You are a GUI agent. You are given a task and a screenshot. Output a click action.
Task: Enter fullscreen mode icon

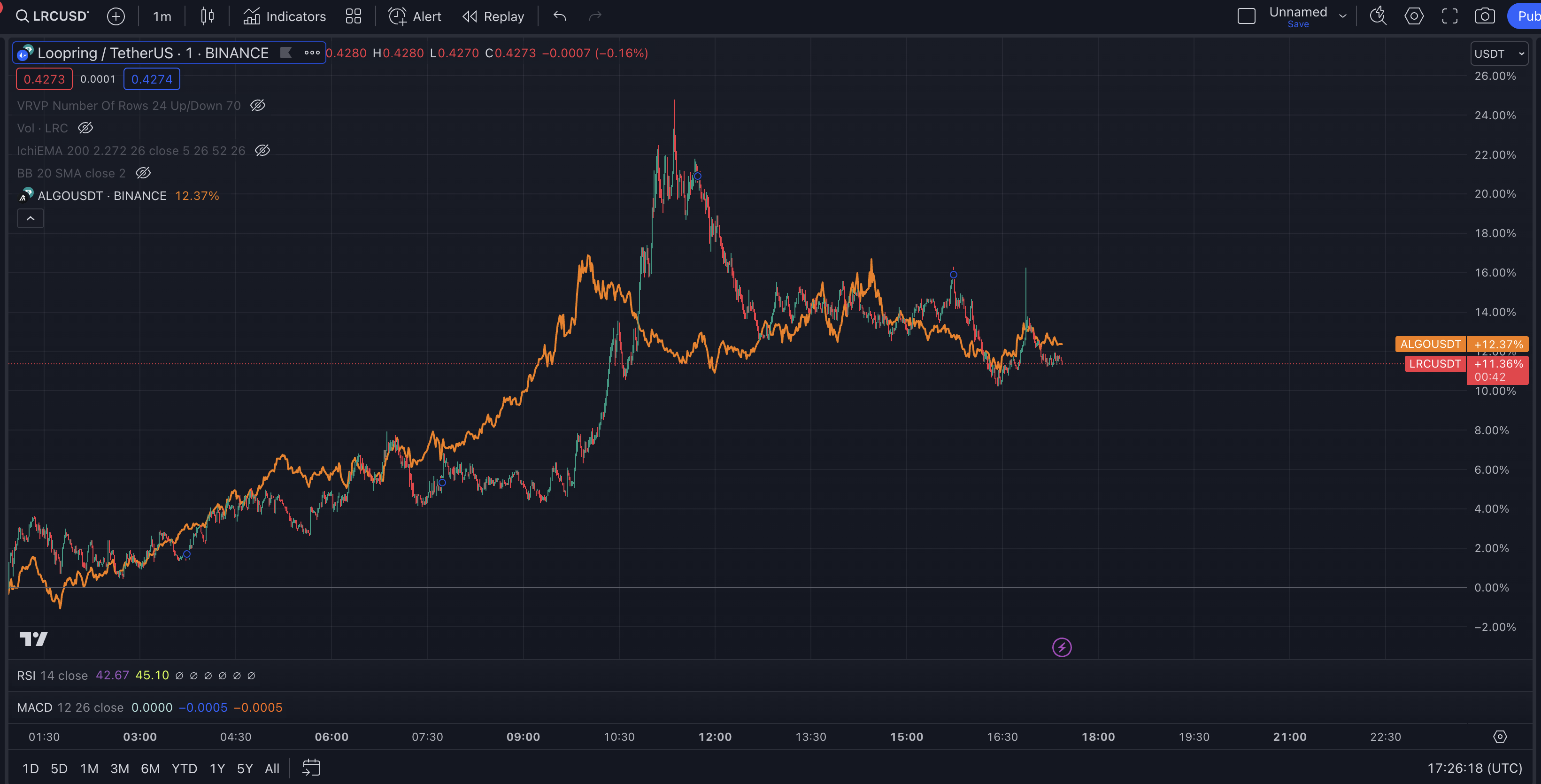click(1449, 16)
